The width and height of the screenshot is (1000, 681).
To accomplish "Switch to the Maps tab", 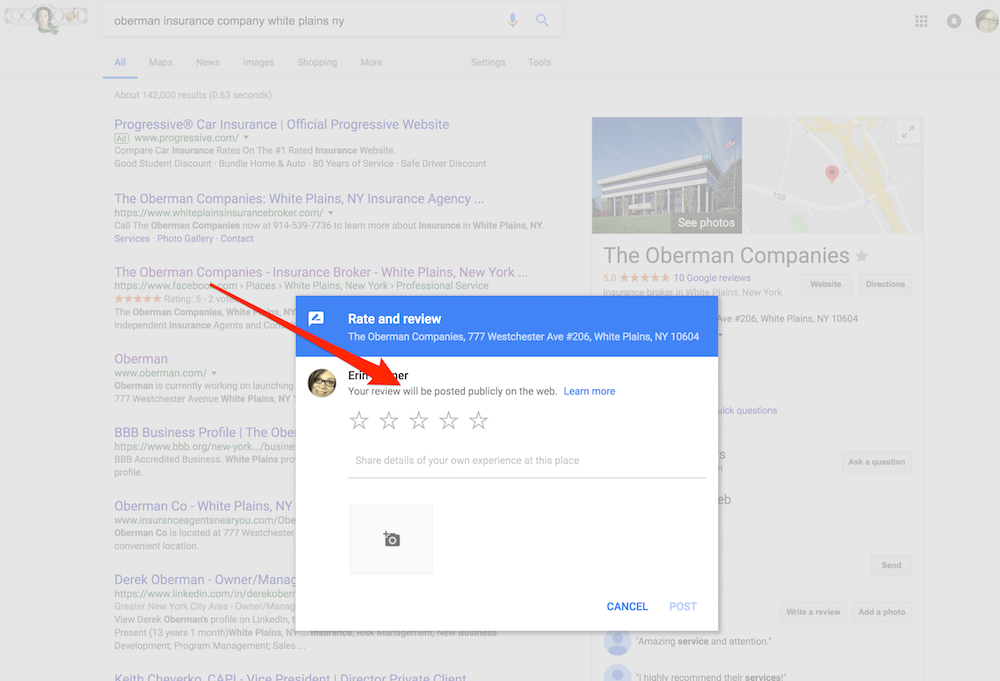I will (x=161, y=62).
